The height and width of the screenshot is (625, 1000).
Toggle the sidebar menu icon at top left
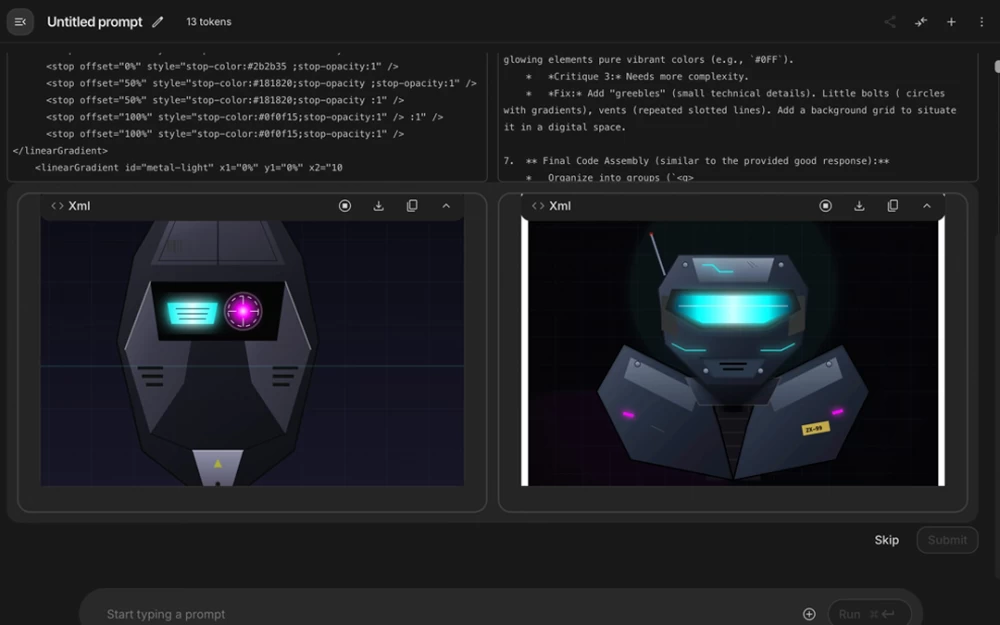pyautogui.click(x=20, y=22)
